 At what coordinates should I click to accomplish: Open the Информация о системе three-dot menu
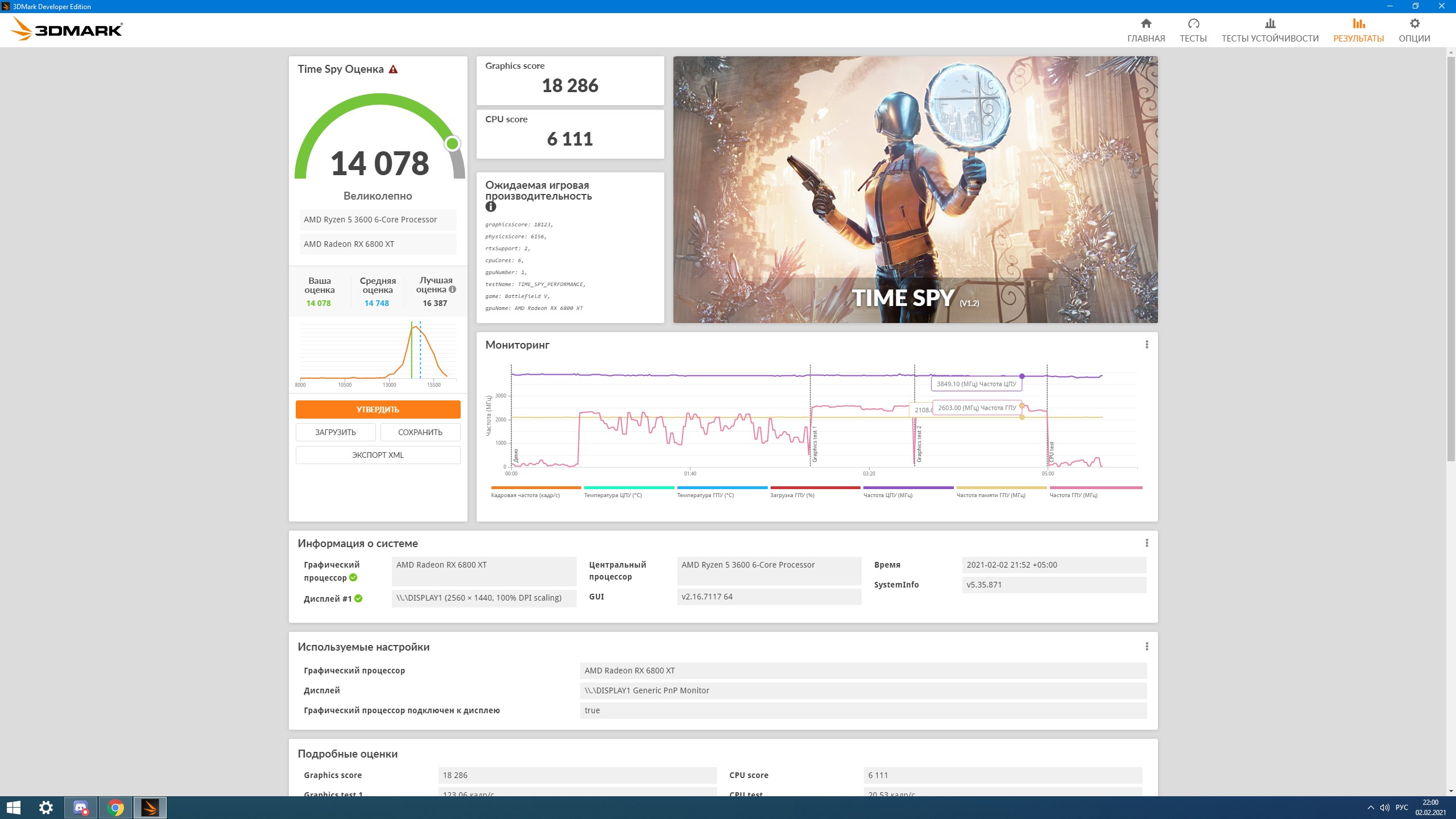[1147, 543]
